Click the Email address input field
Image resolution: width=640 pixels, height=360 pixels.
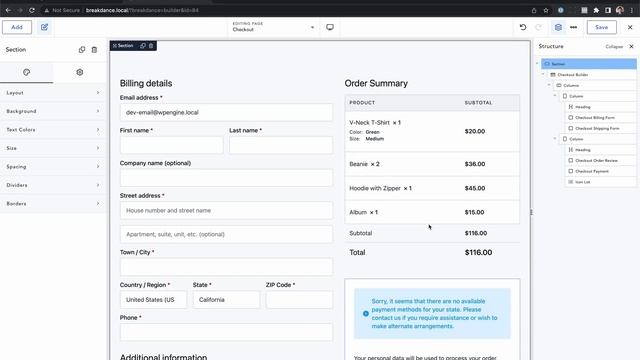coord(226,112)
